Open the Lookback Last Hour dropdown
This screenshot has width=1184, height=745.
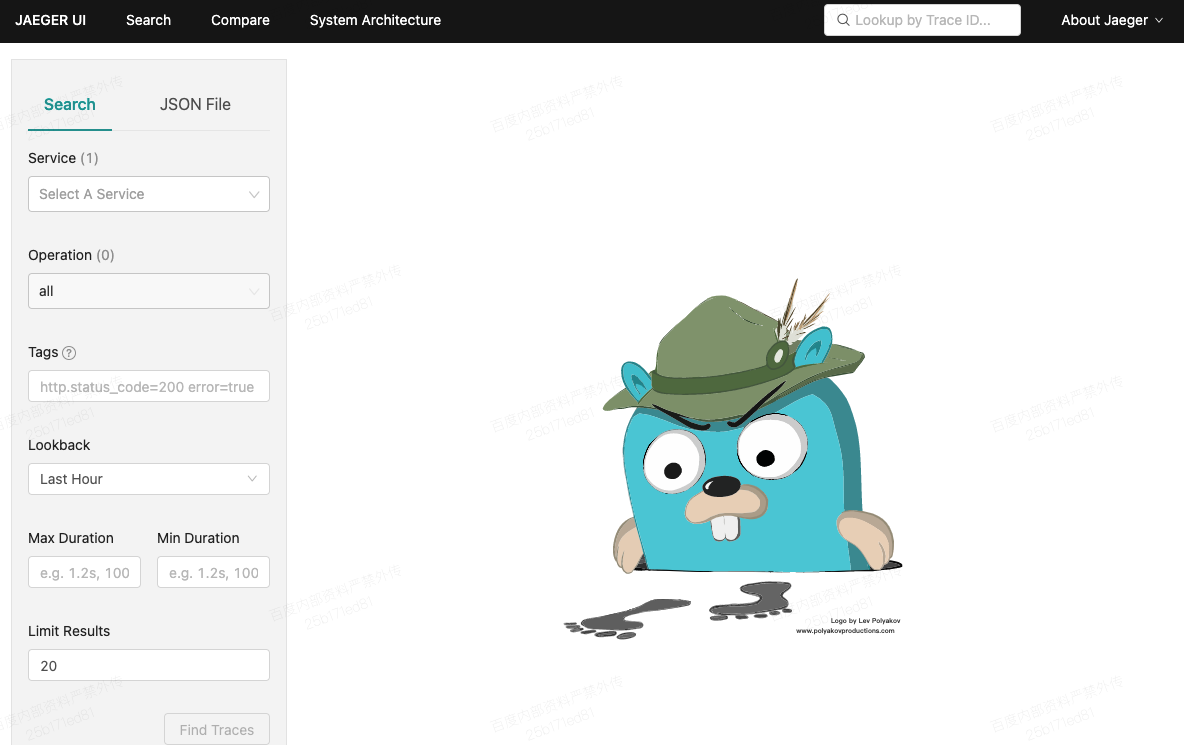[x=149, y=479]
